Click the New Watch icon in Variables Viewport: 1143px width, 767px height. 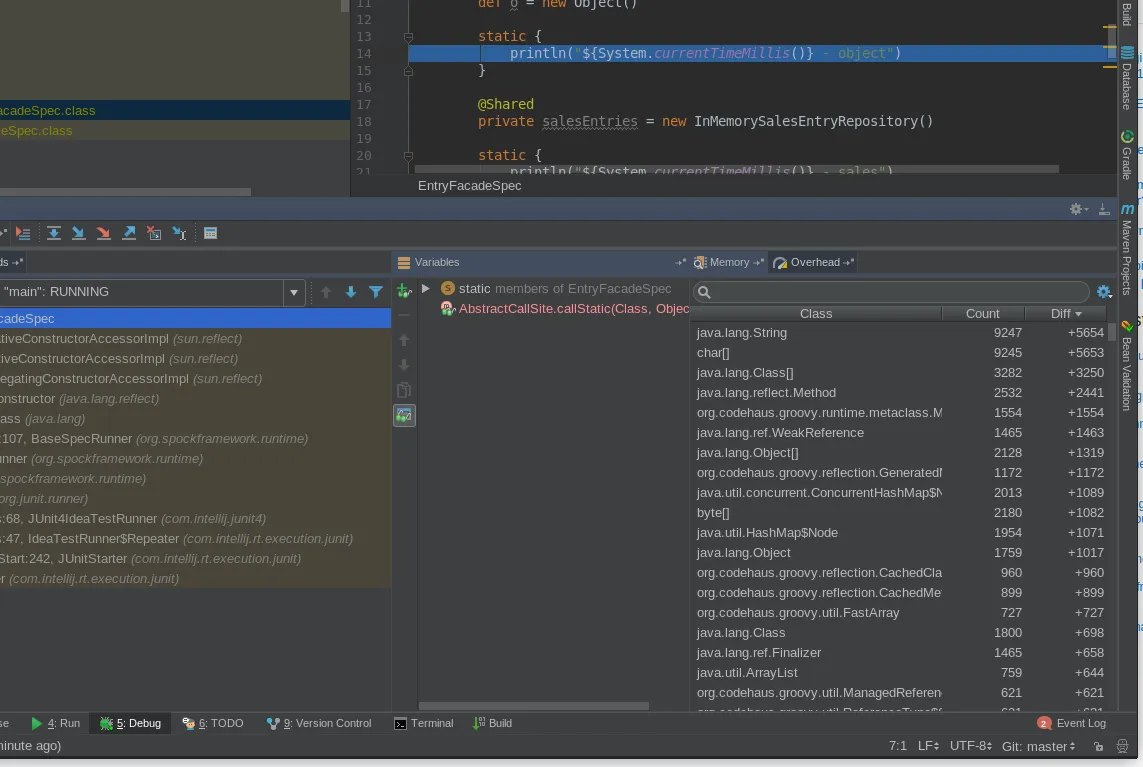point(404,291)
